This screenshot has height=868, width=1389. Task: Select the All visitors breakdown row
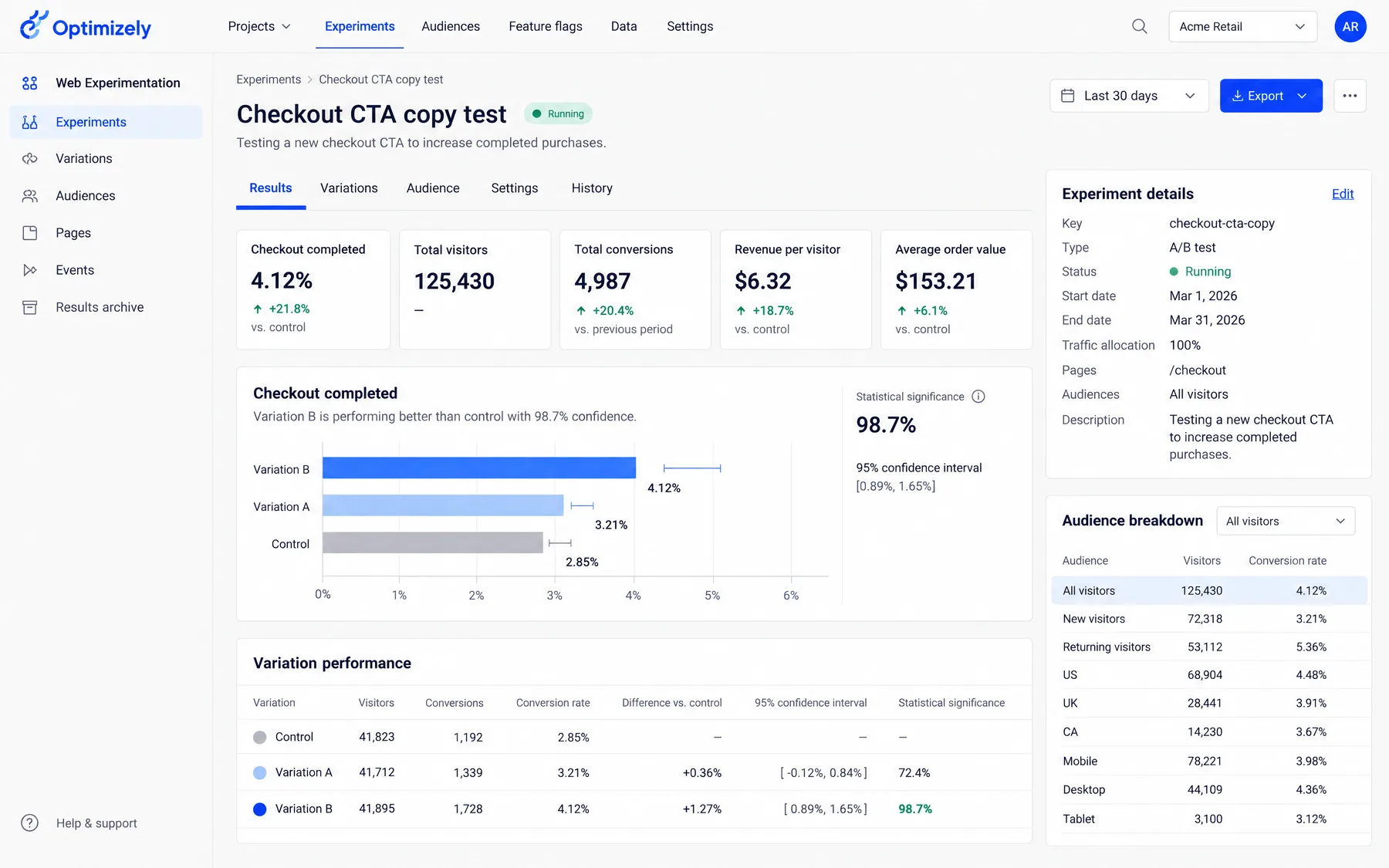pos(1209,590)
